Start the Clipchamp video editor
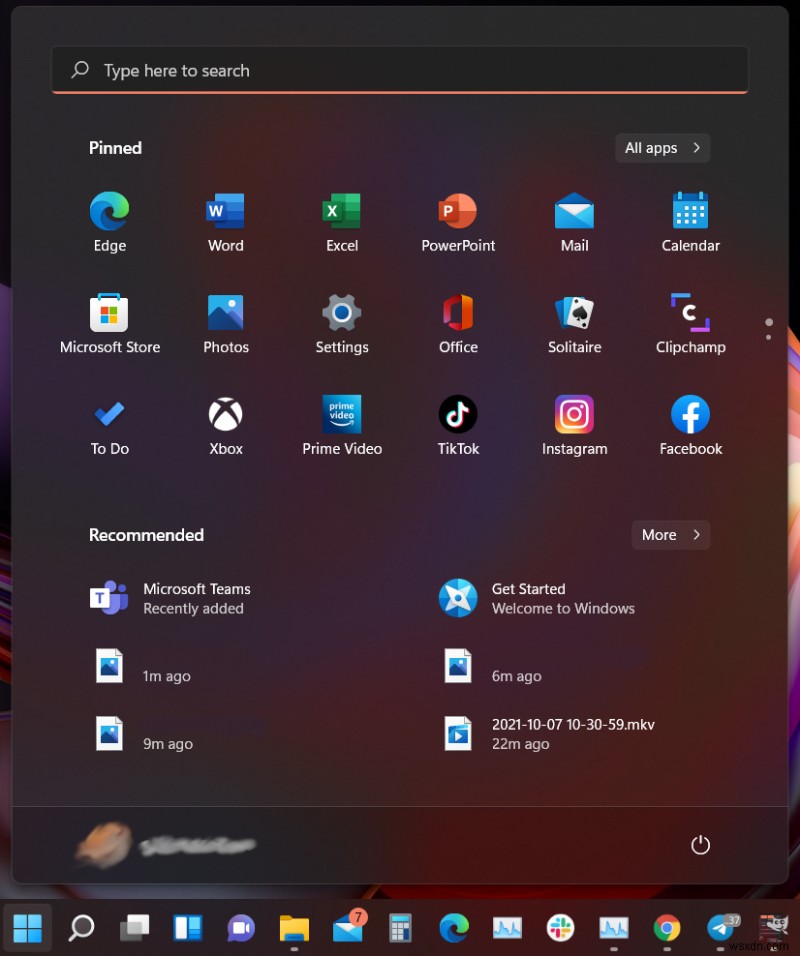The image size is (800, 956). 690,322
